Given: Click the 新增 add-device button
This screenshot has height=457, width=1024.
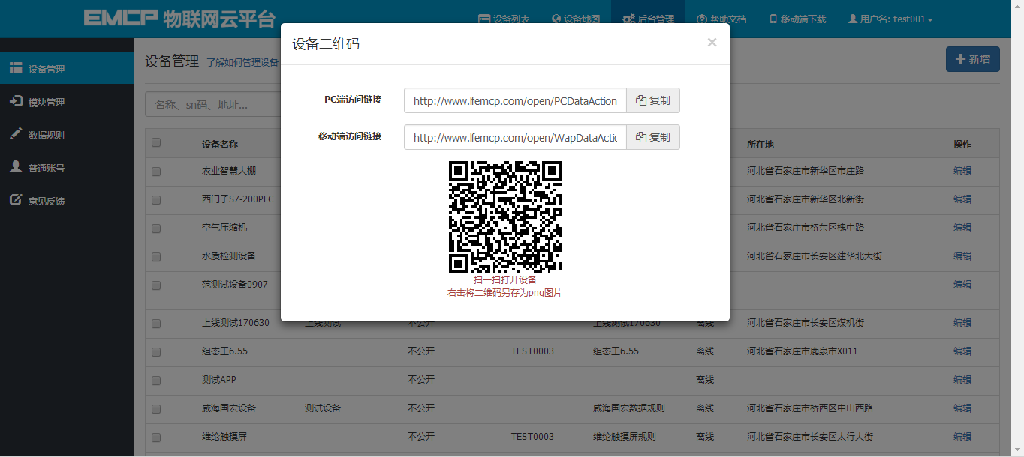Looking at the screenshot, I should pos(972,59).
